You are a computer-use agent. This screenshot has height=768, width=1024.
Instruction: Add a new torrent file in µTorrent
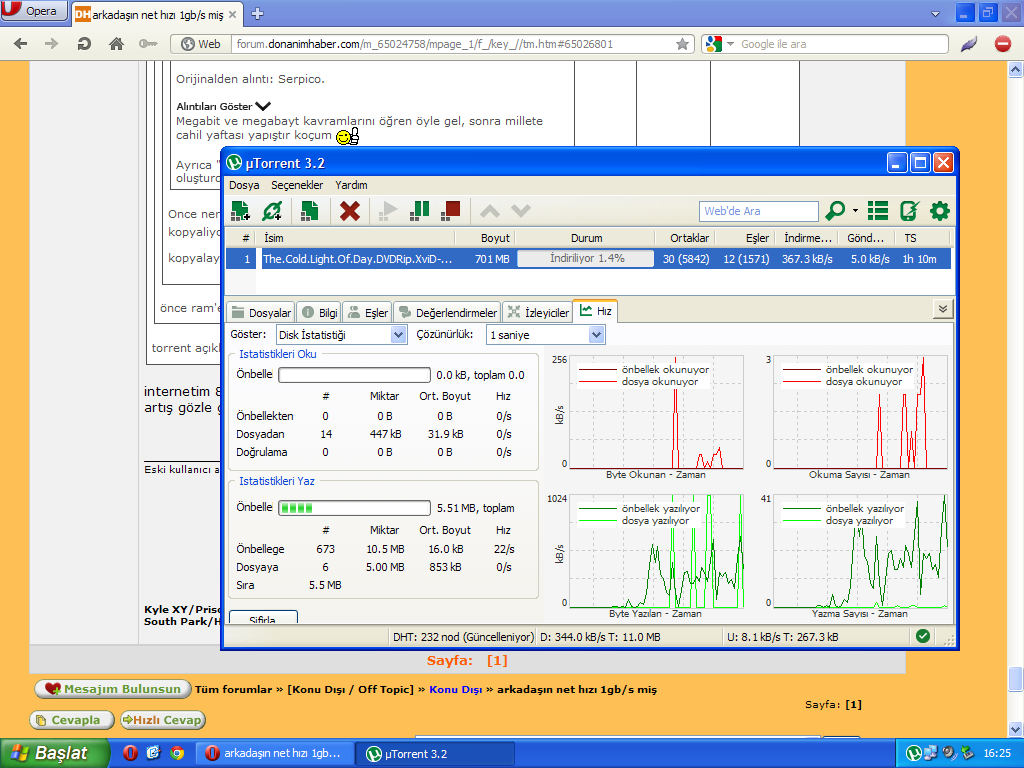click(x=240, y=211)
